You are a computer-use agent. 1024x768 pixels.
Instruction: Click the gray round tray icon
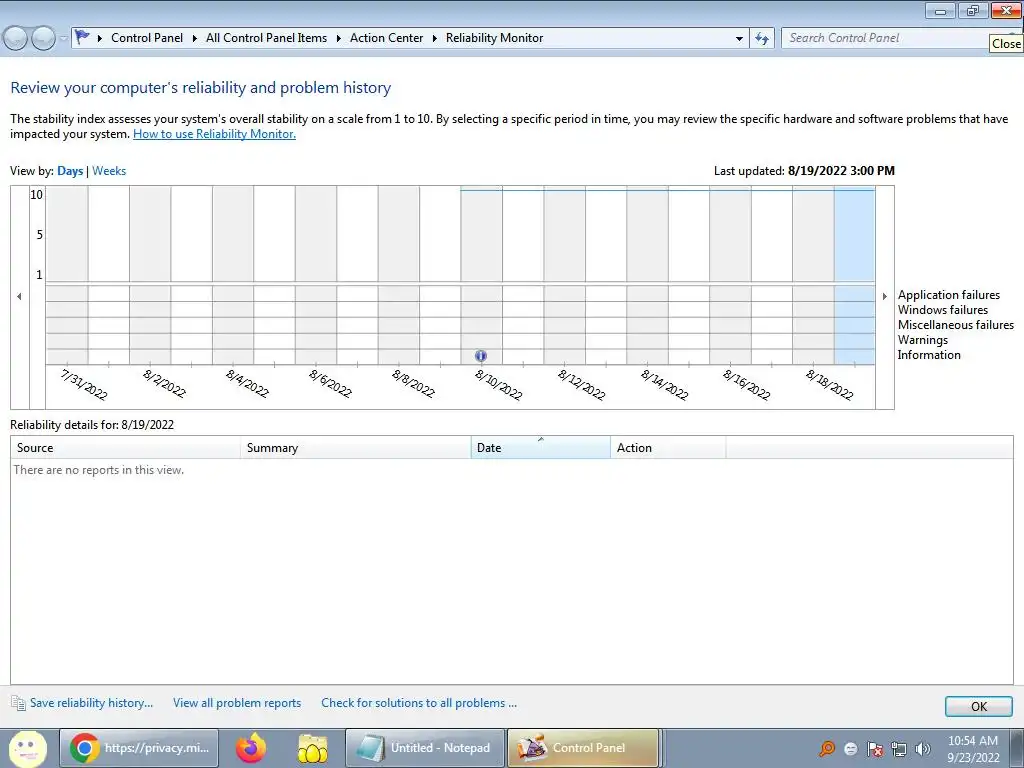(x=851, y=749)
